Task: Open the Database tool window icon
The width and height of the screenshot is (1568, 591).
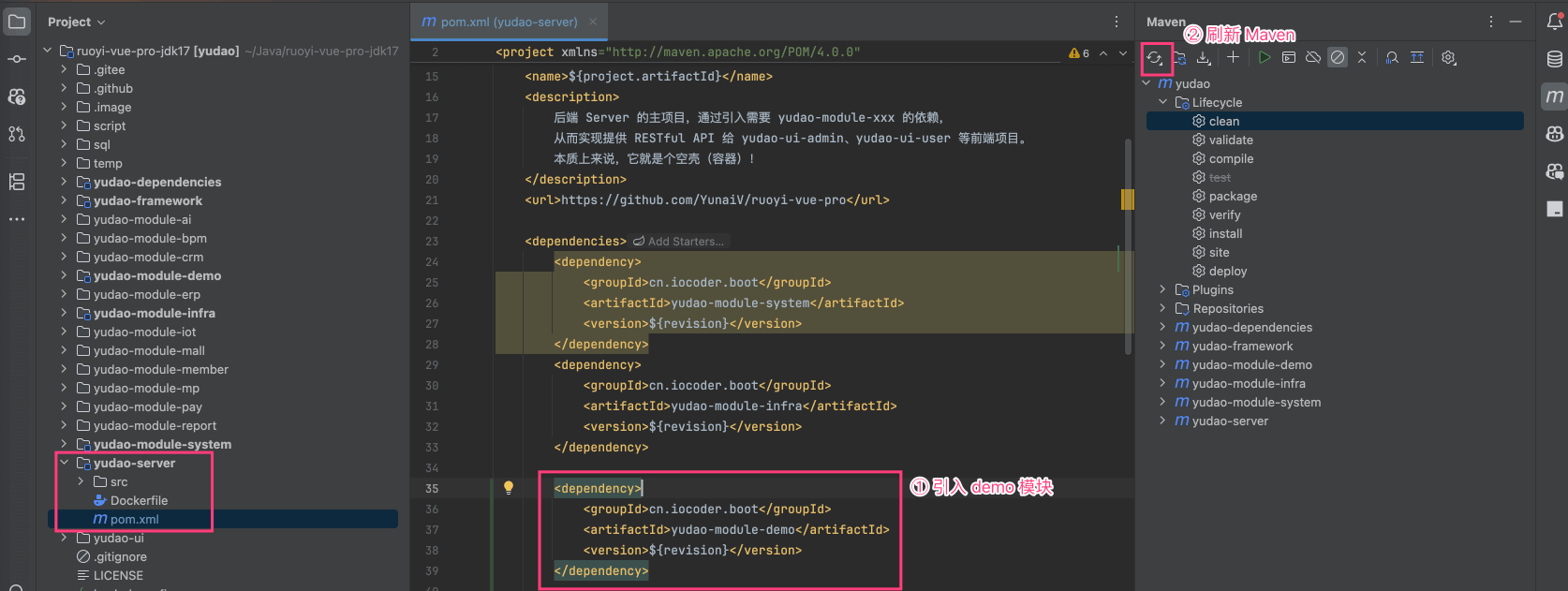Action: (1554, 59)
